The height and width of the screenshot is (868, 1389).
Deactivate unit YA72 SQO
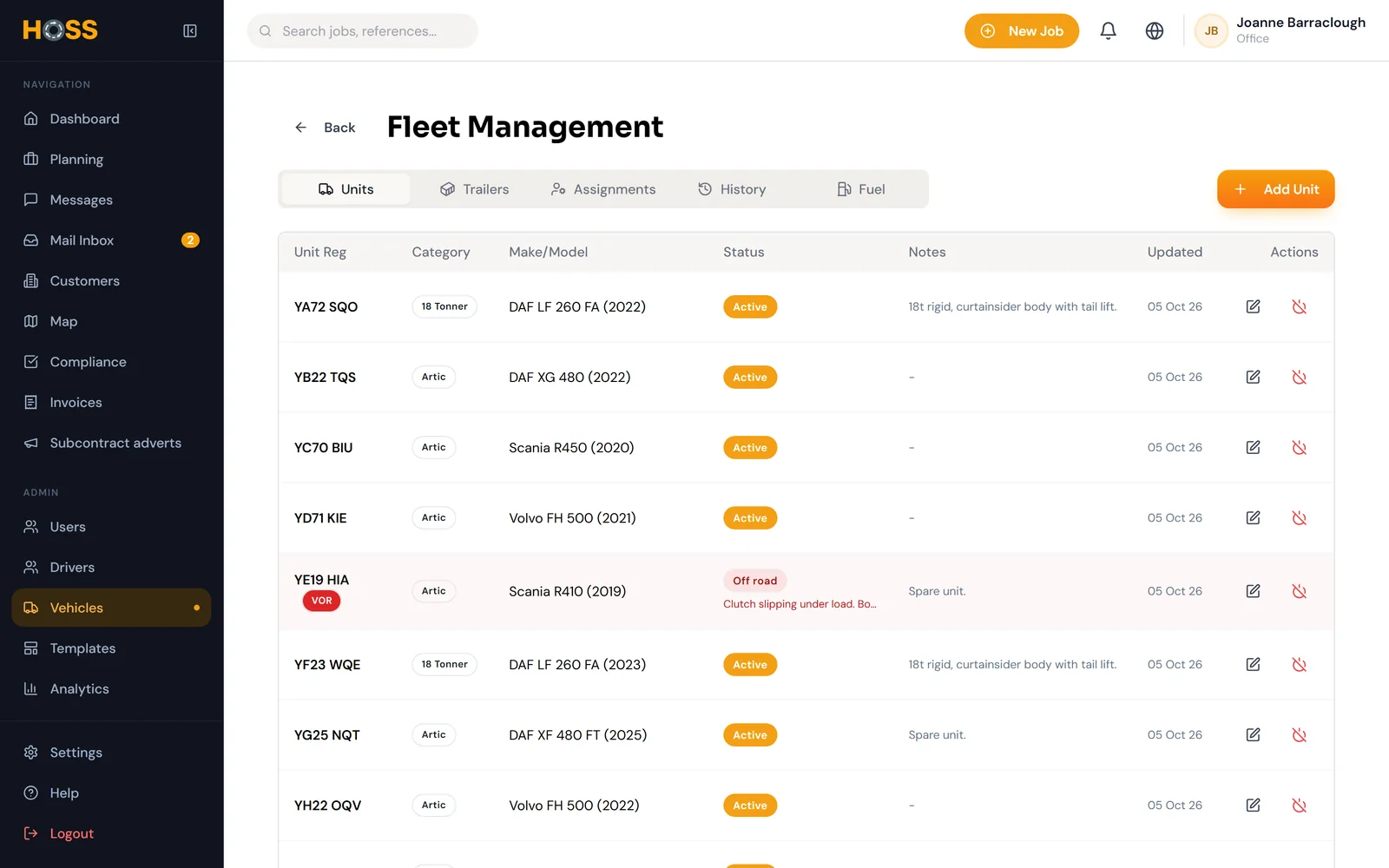(1299, 306)
